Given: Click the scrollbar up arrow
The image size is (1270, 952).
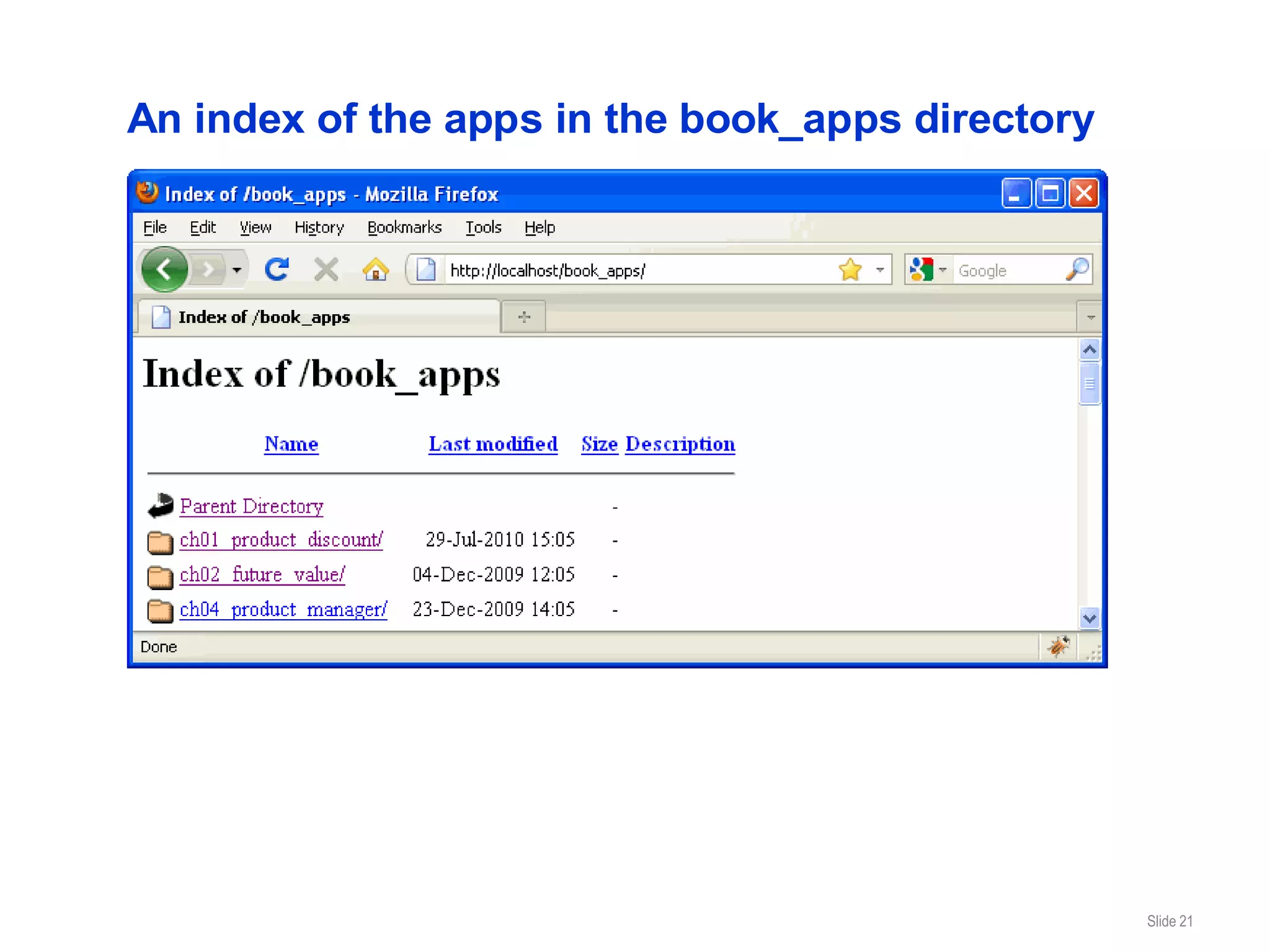Looking at the screenshot, I should point(1090,350).
